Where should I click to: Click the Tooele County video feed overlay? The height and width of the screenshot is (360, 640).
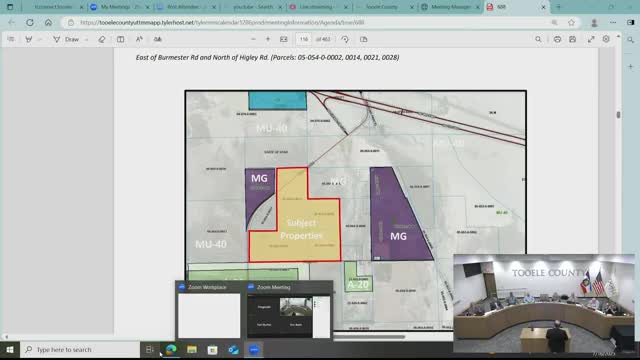pyautogui.click(x=544, y=303)
